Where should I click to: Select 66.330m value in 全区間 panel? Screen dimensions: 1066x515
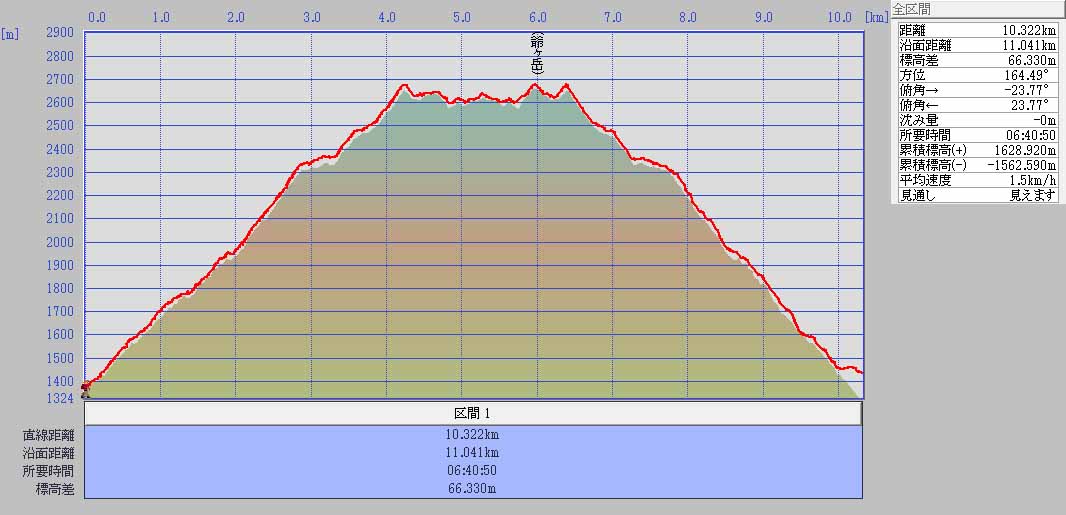coord(1032,60)
